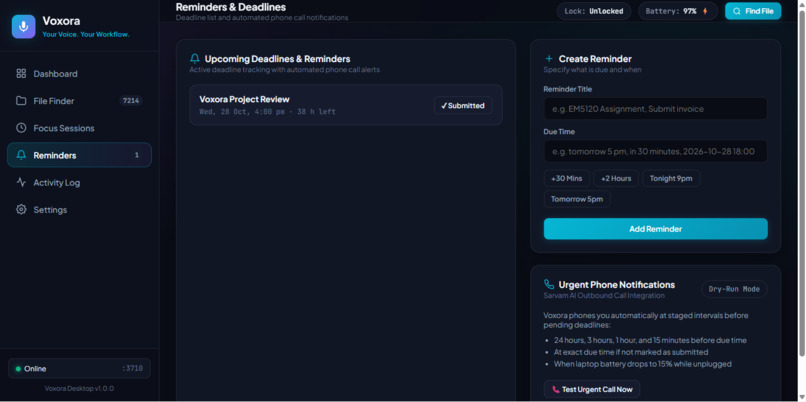
Task: Choose the +2 Hours quick time
Action: (x=616, y=178)
